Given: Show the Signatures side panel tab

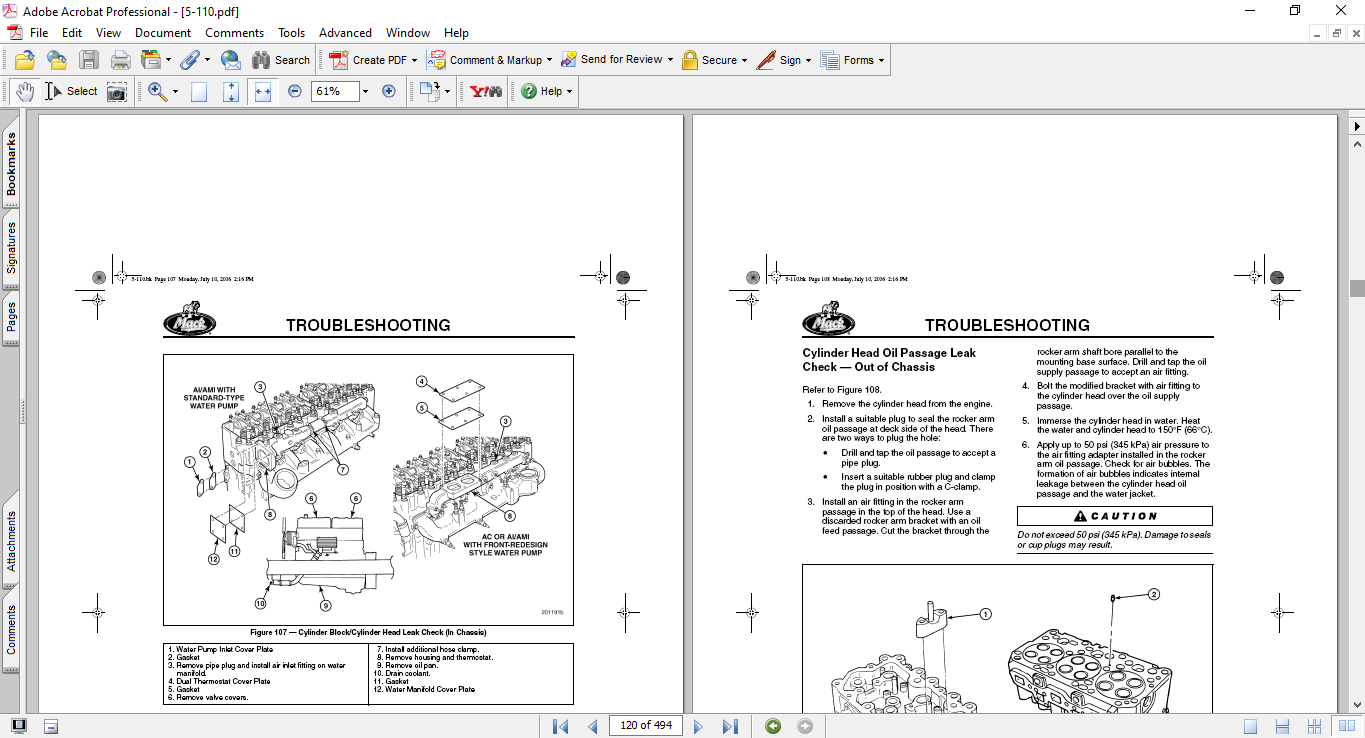Looking at the screenshot, I should [11, 248].
